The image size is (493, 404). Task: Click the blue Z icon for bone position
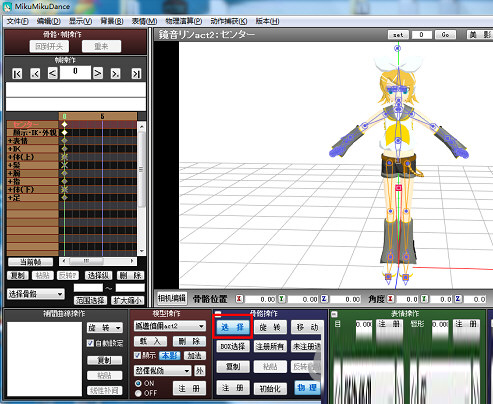pos(324,299)
